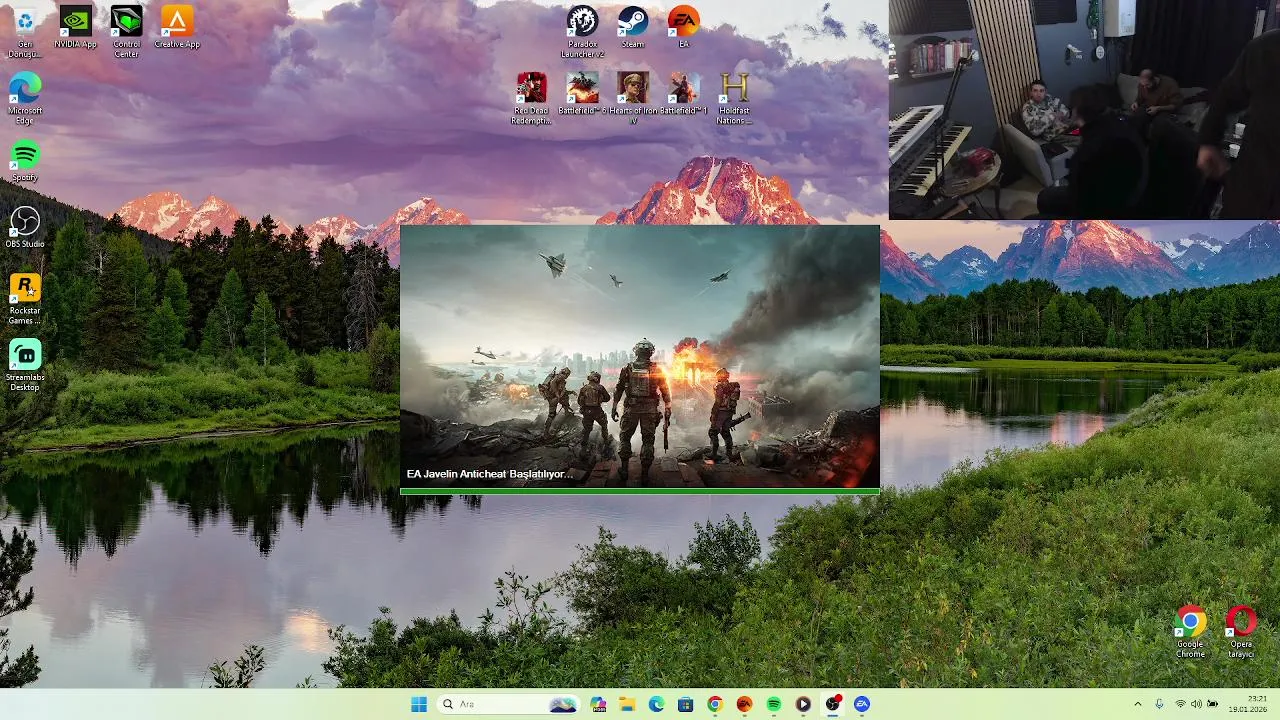Click the battery tray icon
1280x720 pixels.
[x=1213, y=704]
